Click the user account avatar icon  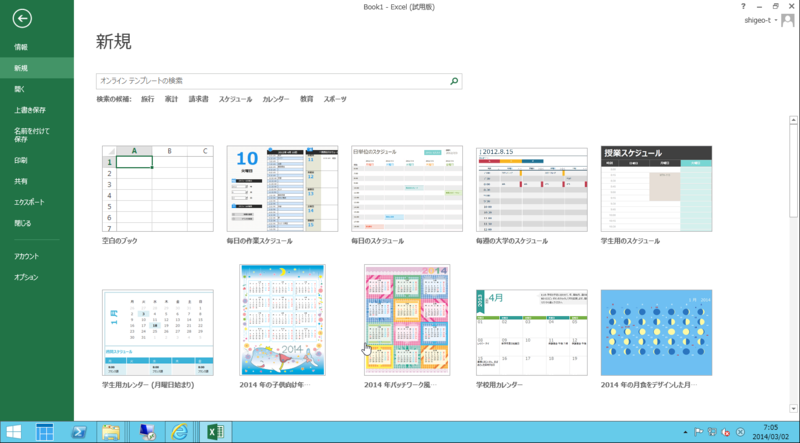click(788, 20)
